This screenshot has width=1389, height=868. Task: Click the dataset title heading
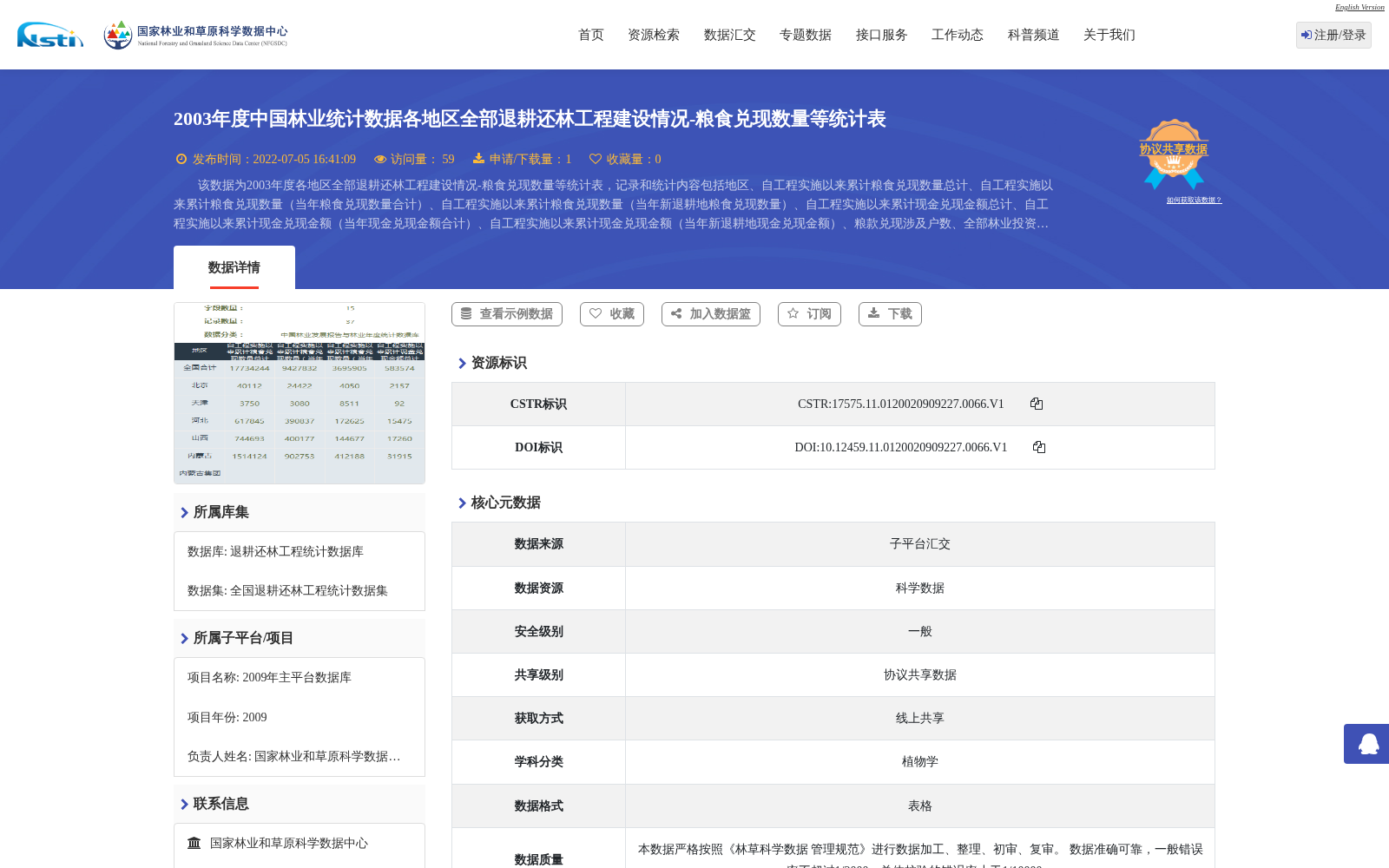[x=530, y=119]
